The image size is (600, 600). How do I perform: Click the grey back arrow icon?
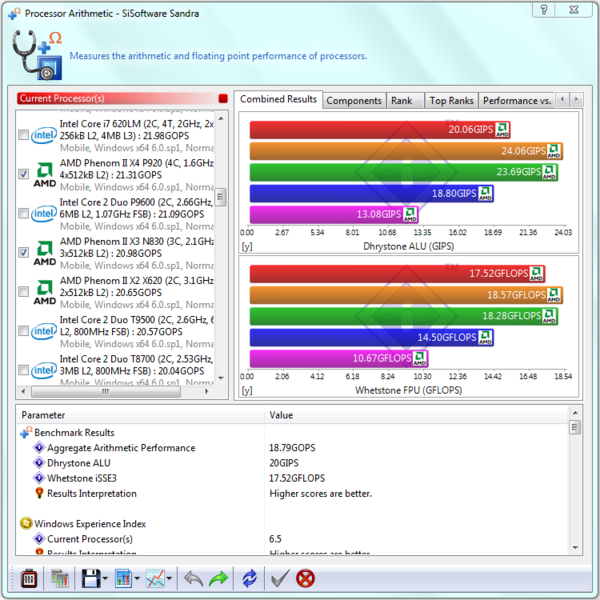click(194, 578)
